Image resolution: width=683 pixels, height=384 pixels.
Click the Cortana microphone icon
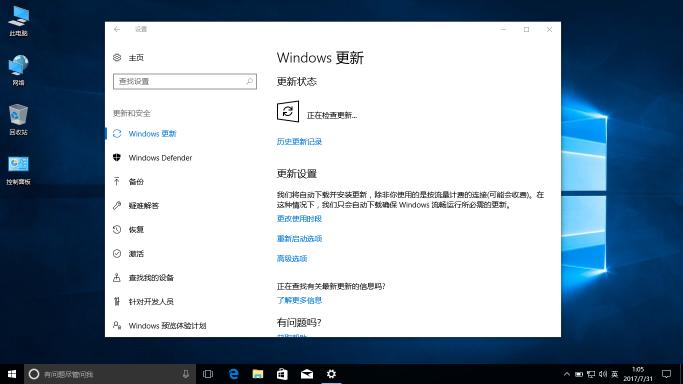tap(186, 374)
